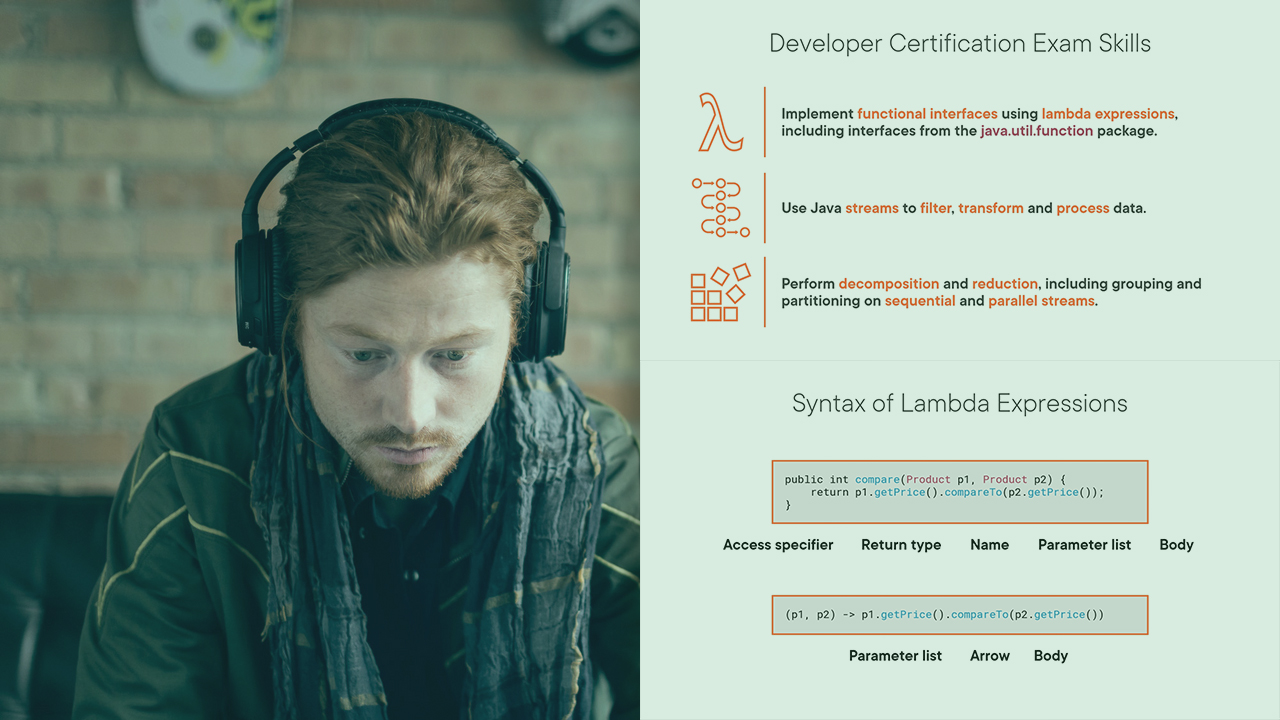Click the "Arrow" label below the lambda snippet
Image resolution: width=1280 pixels, height=720 pixels.
989,655
